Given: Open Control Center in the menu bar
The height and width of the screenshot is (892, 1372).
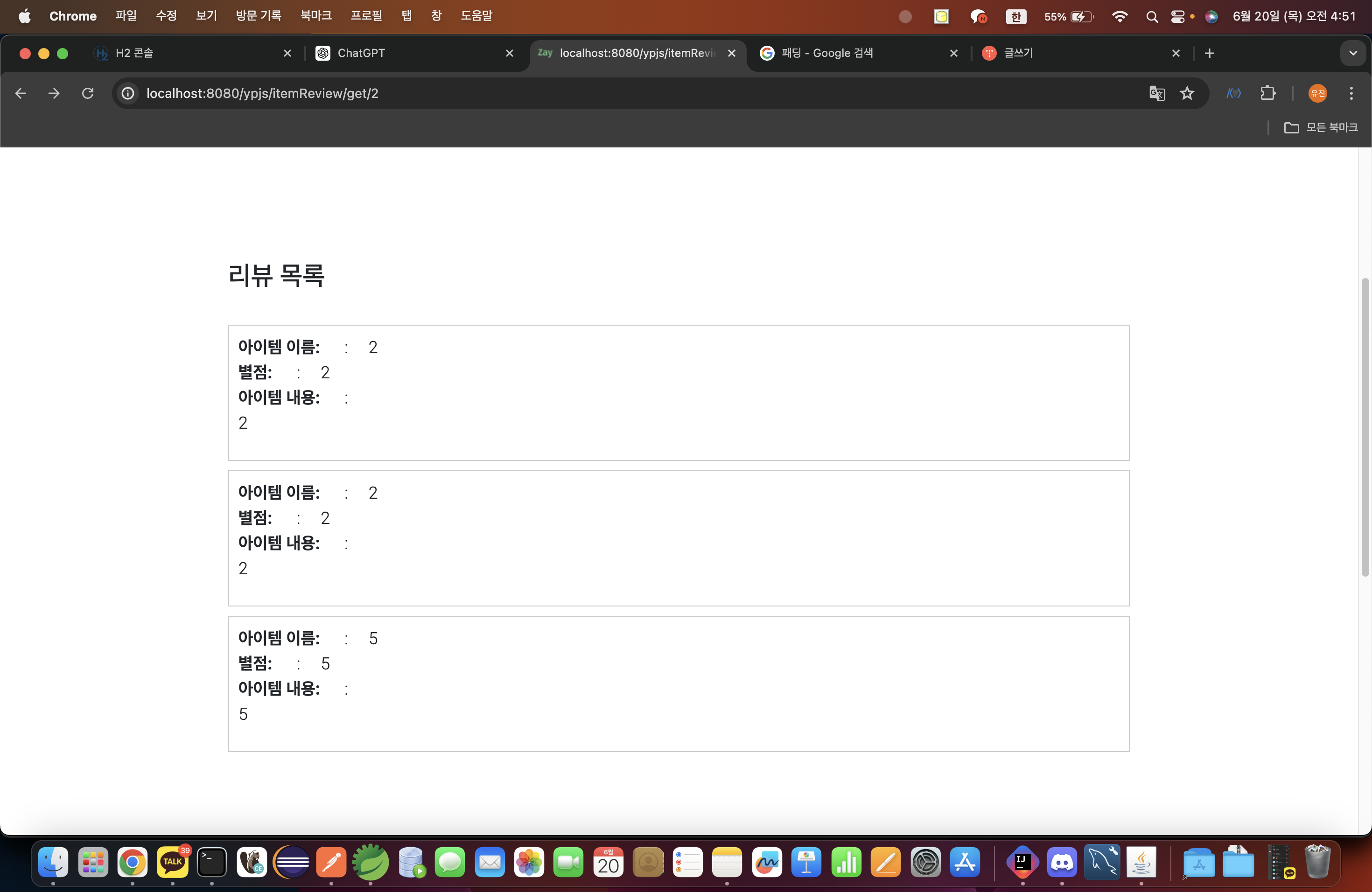Looking at the screenshot, I should pyautogui.click(x=1178, y=17).
